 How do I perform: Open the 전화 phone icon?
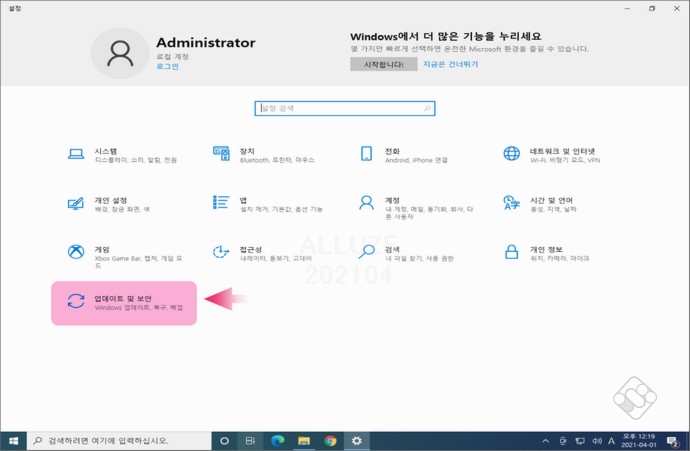366,154
